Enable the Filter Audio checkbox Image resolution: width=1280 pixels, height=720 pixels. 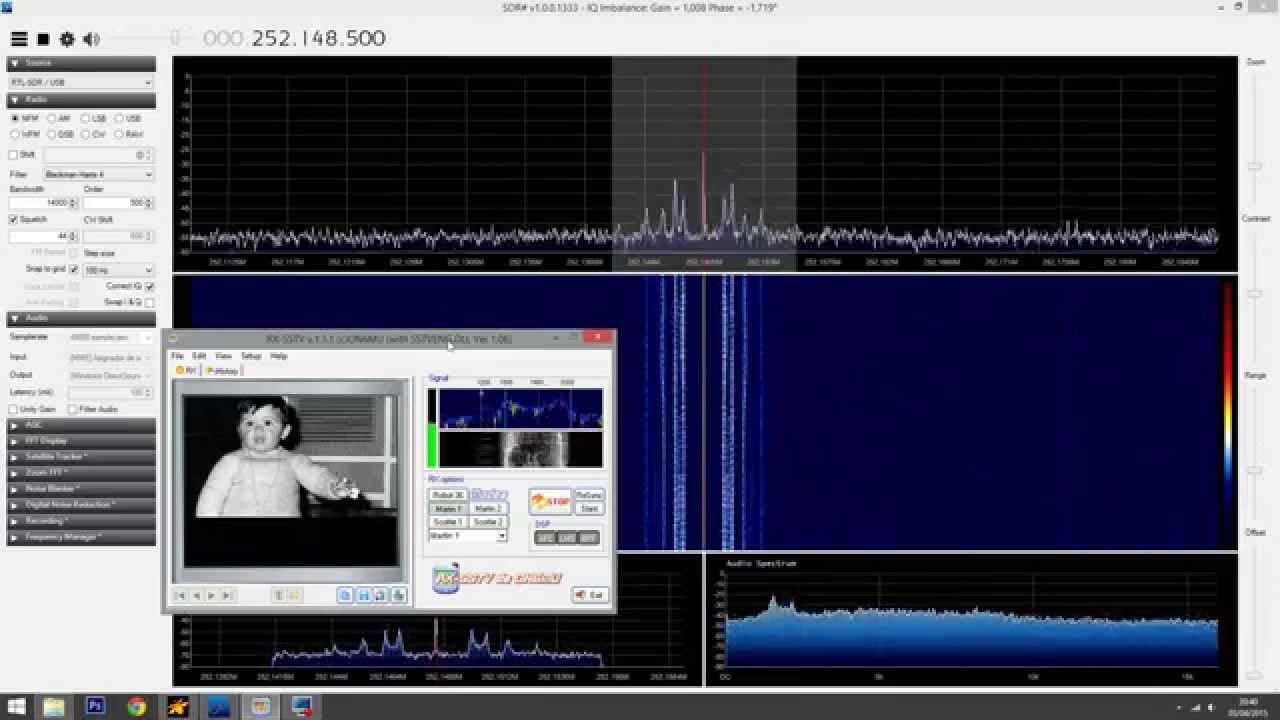pos(73,409)
